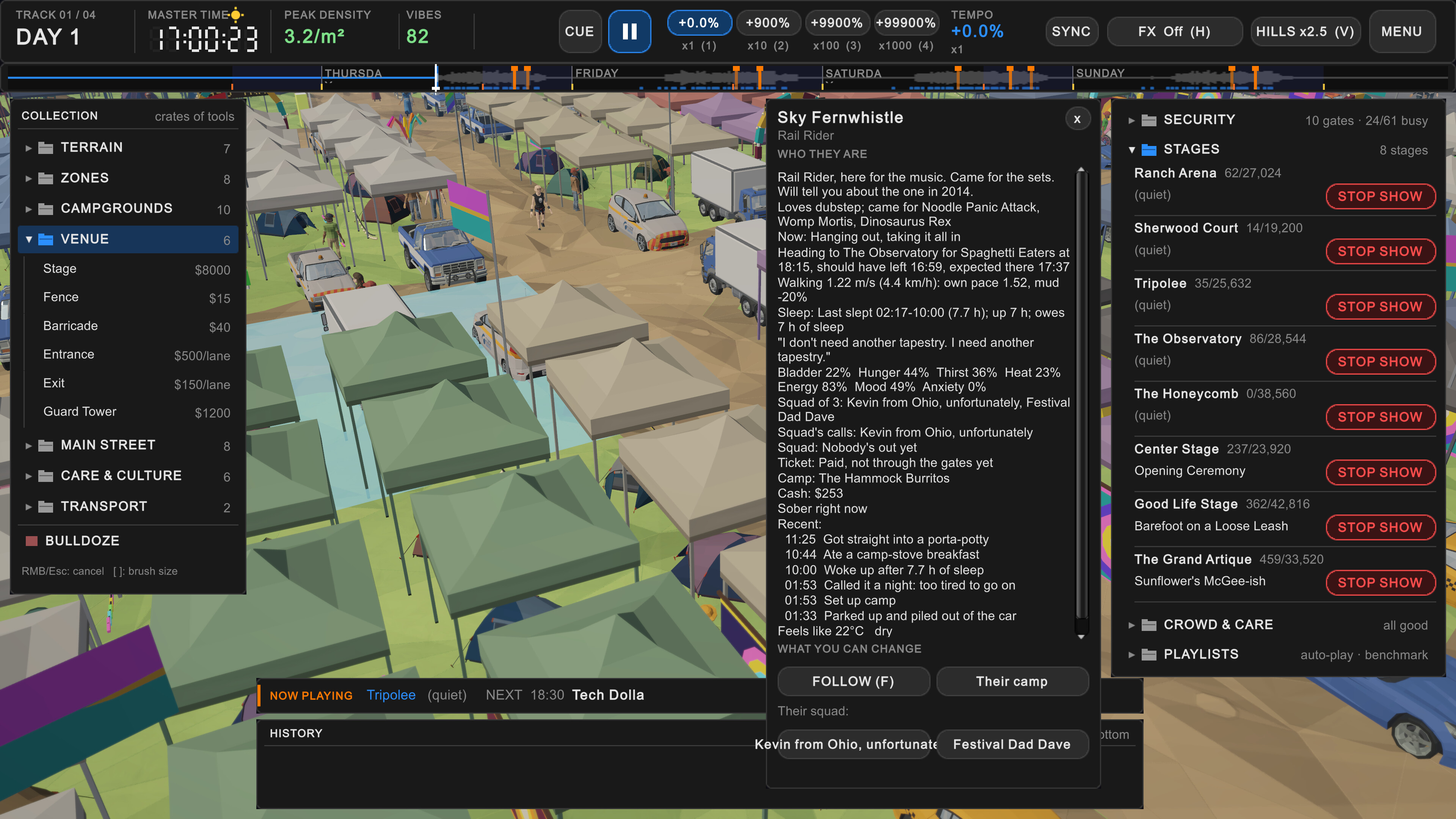Click the Tripolee now-playing link

(x=391, y=695)
